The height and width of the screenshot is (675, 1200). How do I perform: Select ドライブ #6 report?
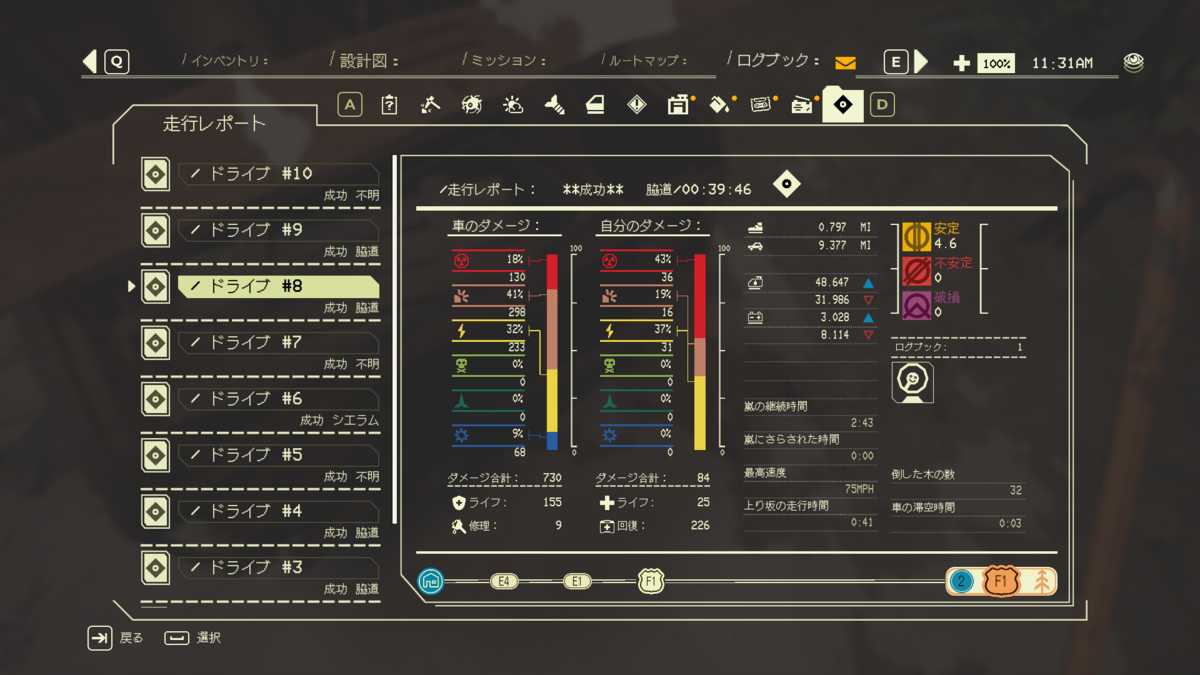pyautogui.click(x=279, y=398)
